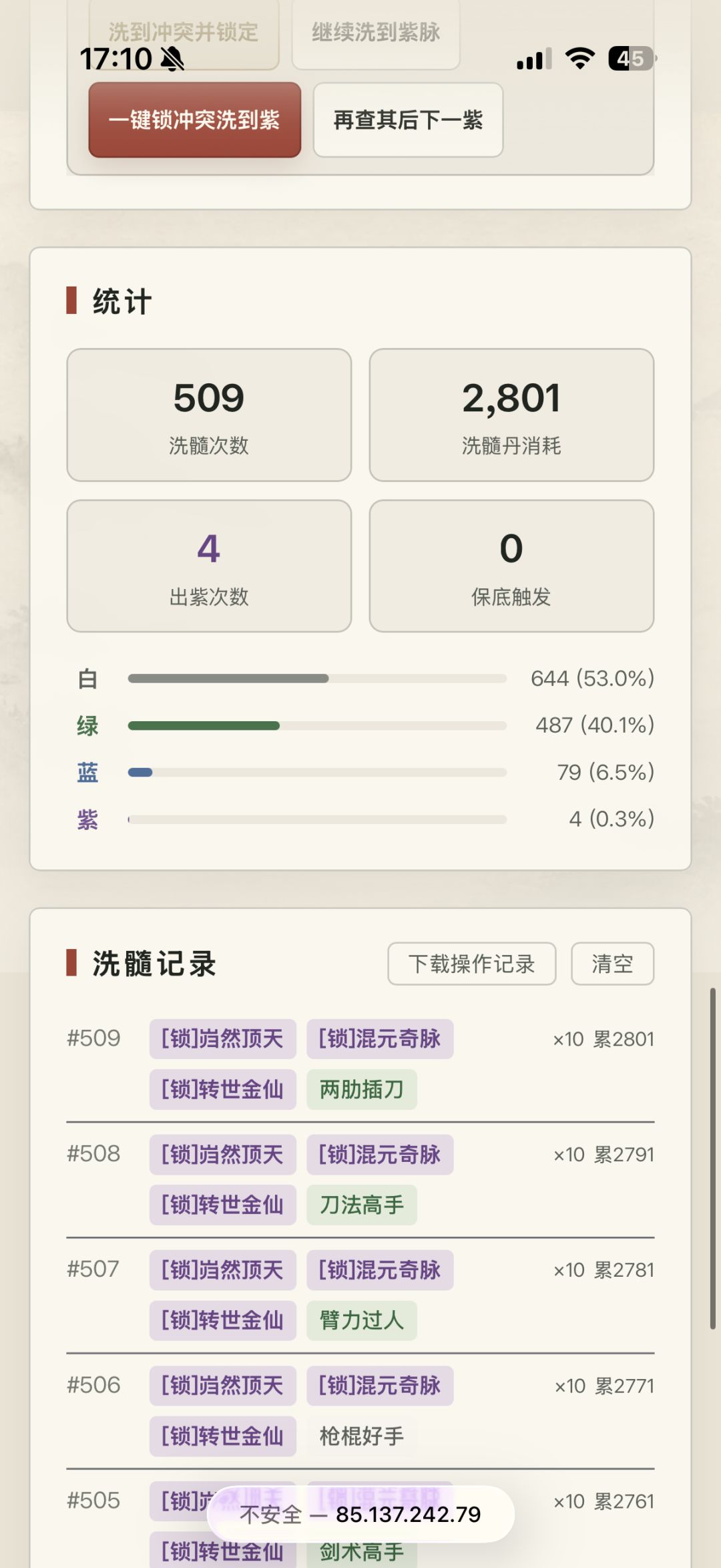
Task: Click the 清空 button to clear records
Action: pyautogui.click(x=612, y=964)
